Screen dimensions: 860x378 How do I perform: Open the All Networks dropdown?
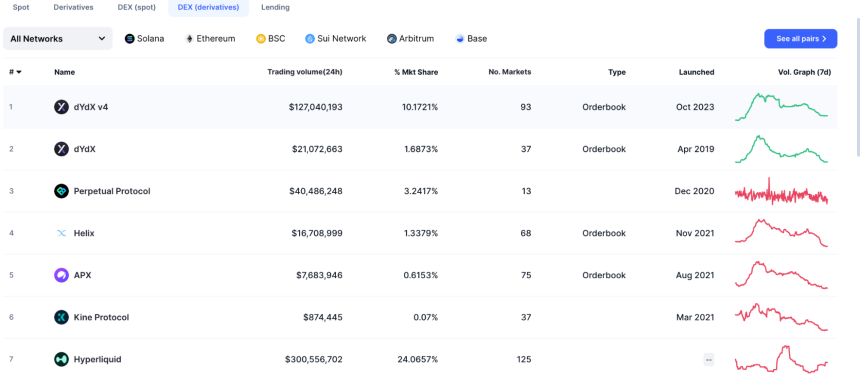point(58,39)
